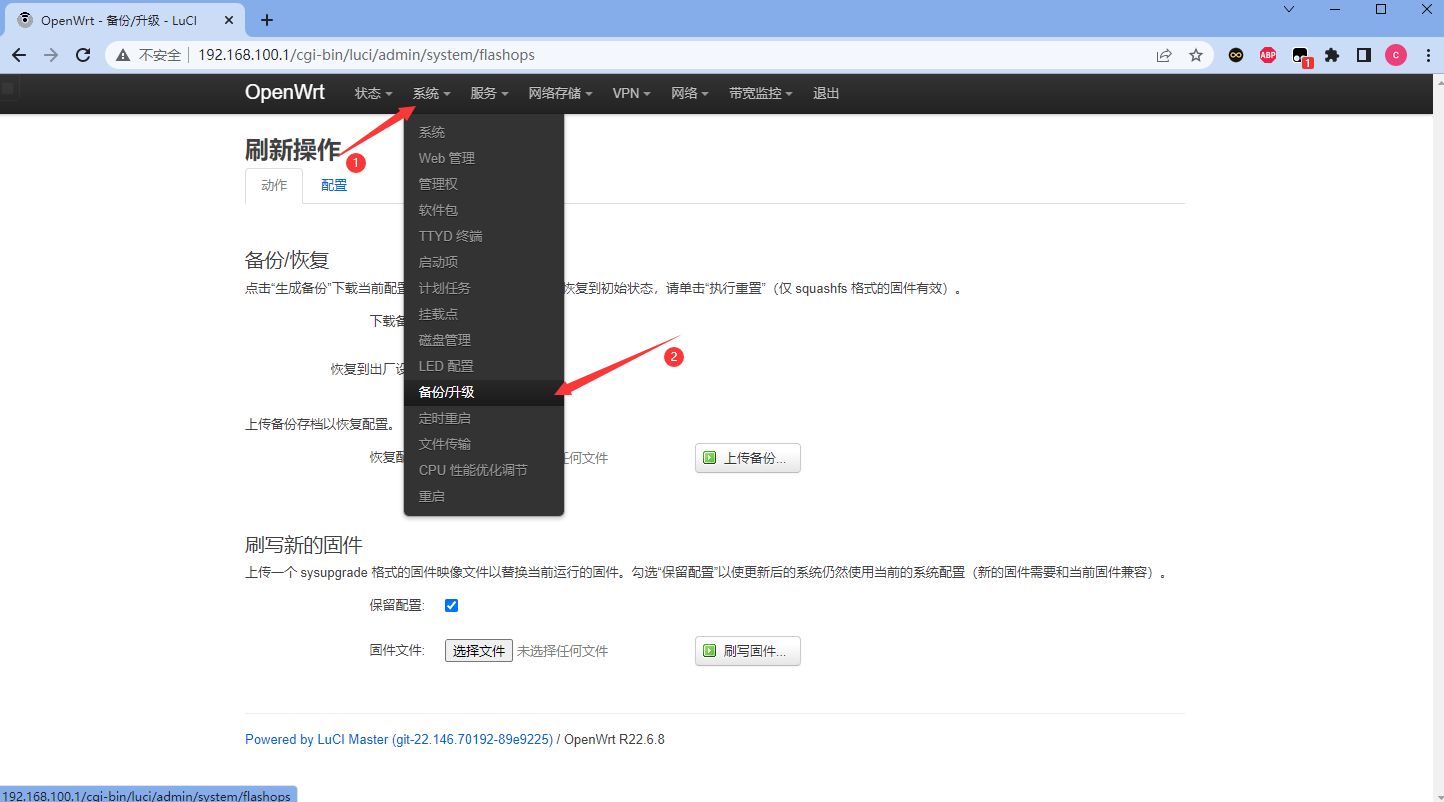Image resolution: width=1444 pixels, height=802 pixels.
Task: Share this page via the share icon
Action: (1164, 55)
